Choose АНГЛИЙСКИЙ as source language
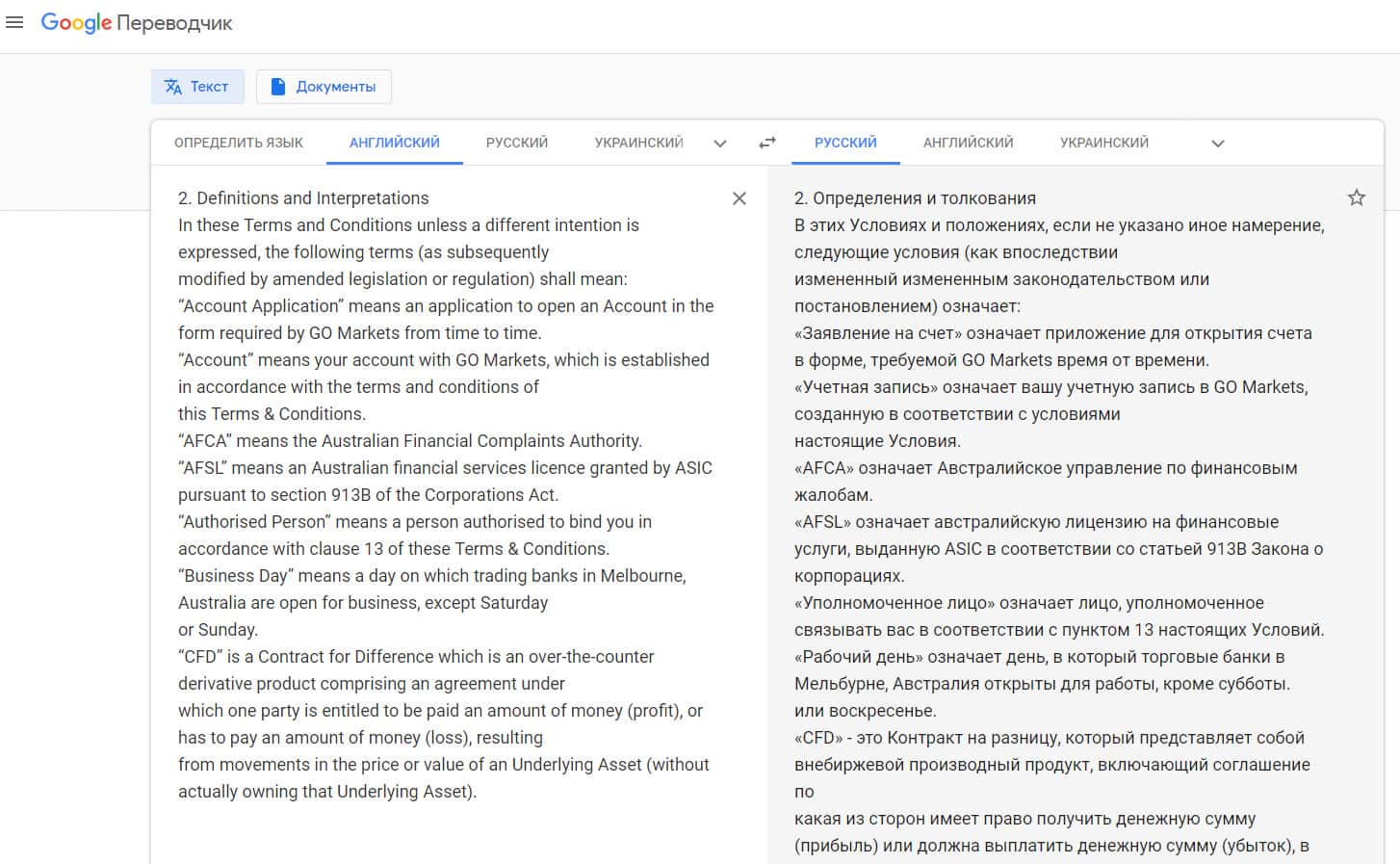The width and height of the screenshot is (1400, 864). pos(394,143)
